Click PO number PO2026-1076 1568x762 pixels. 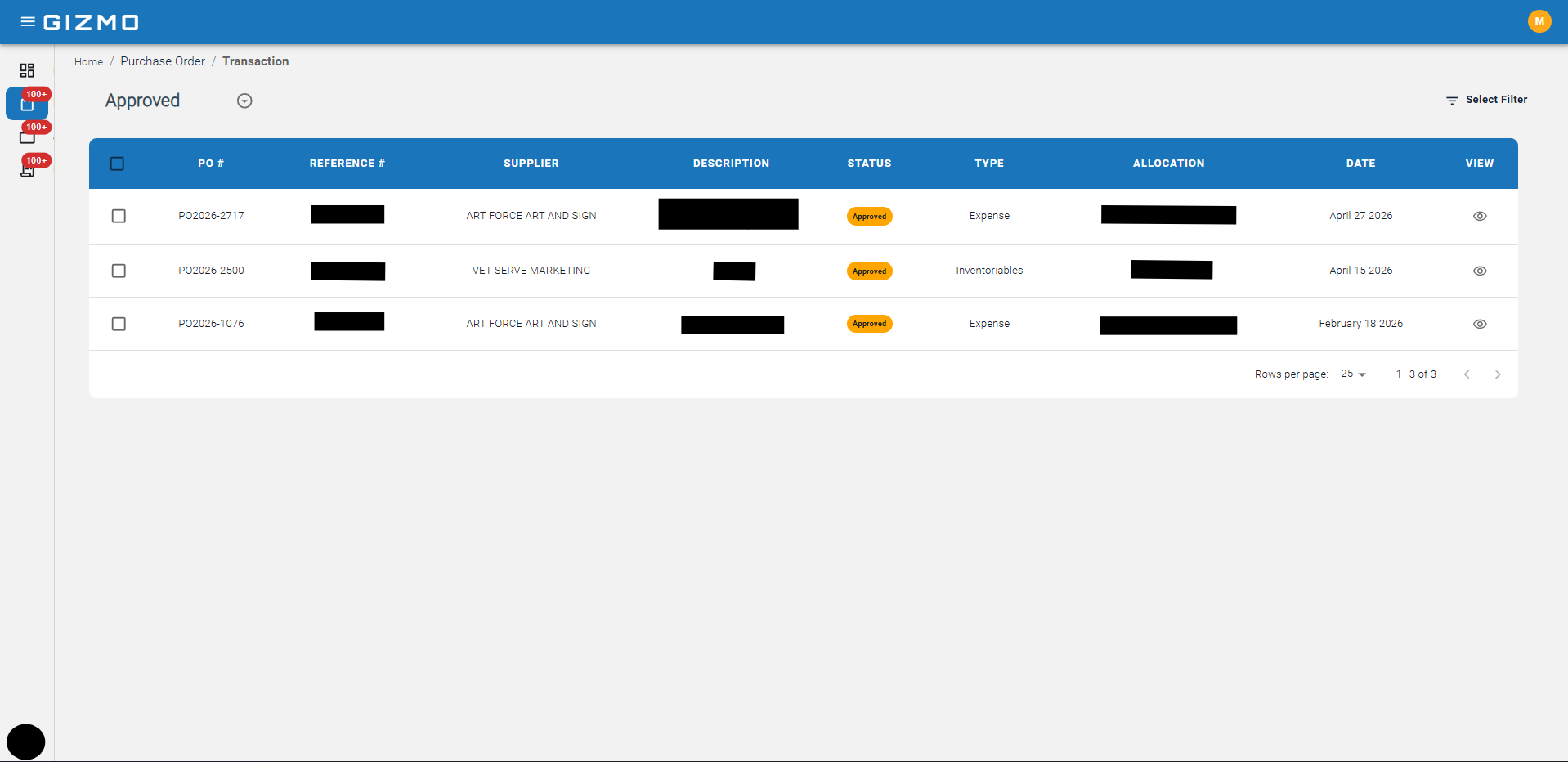(211, 324)
